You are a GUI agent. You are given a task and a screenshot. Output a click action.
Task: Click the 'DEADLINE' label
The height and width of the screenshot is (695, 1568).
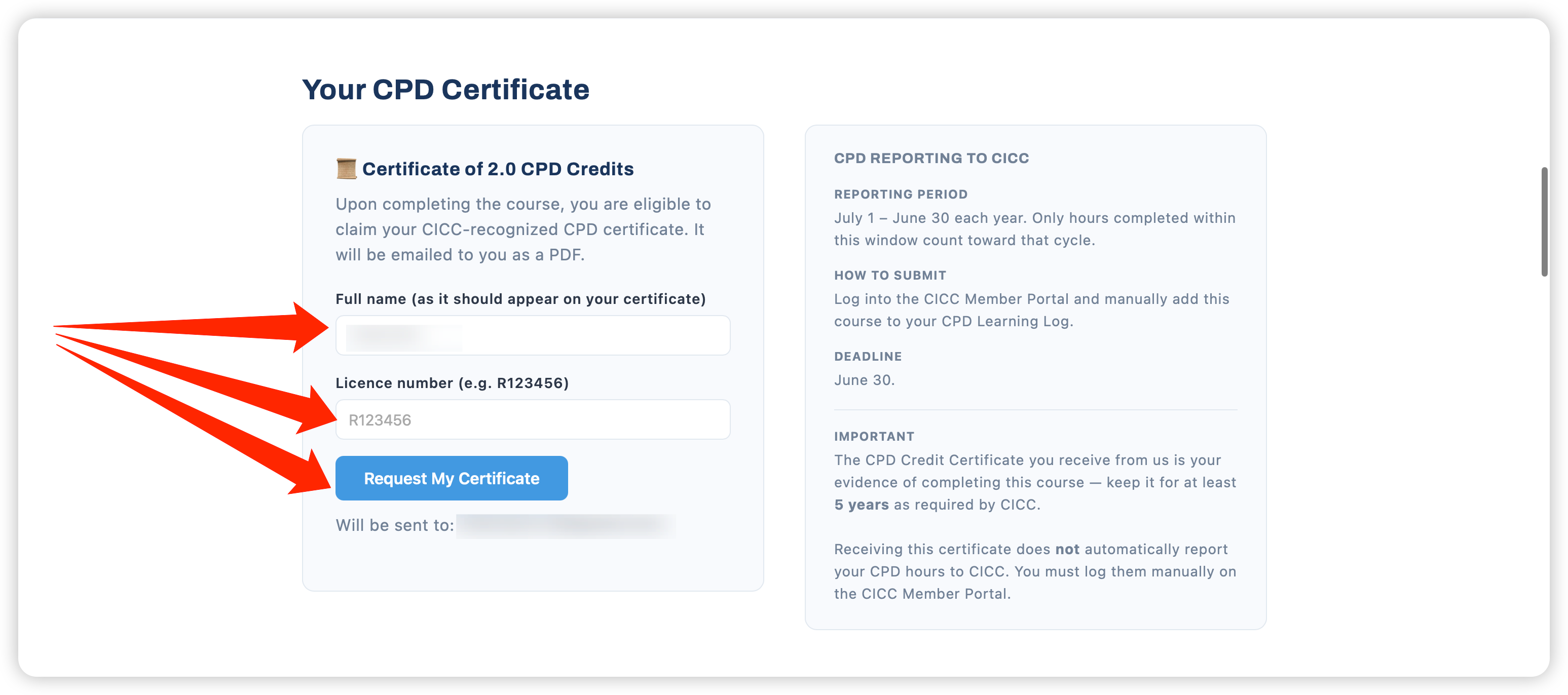868,356
